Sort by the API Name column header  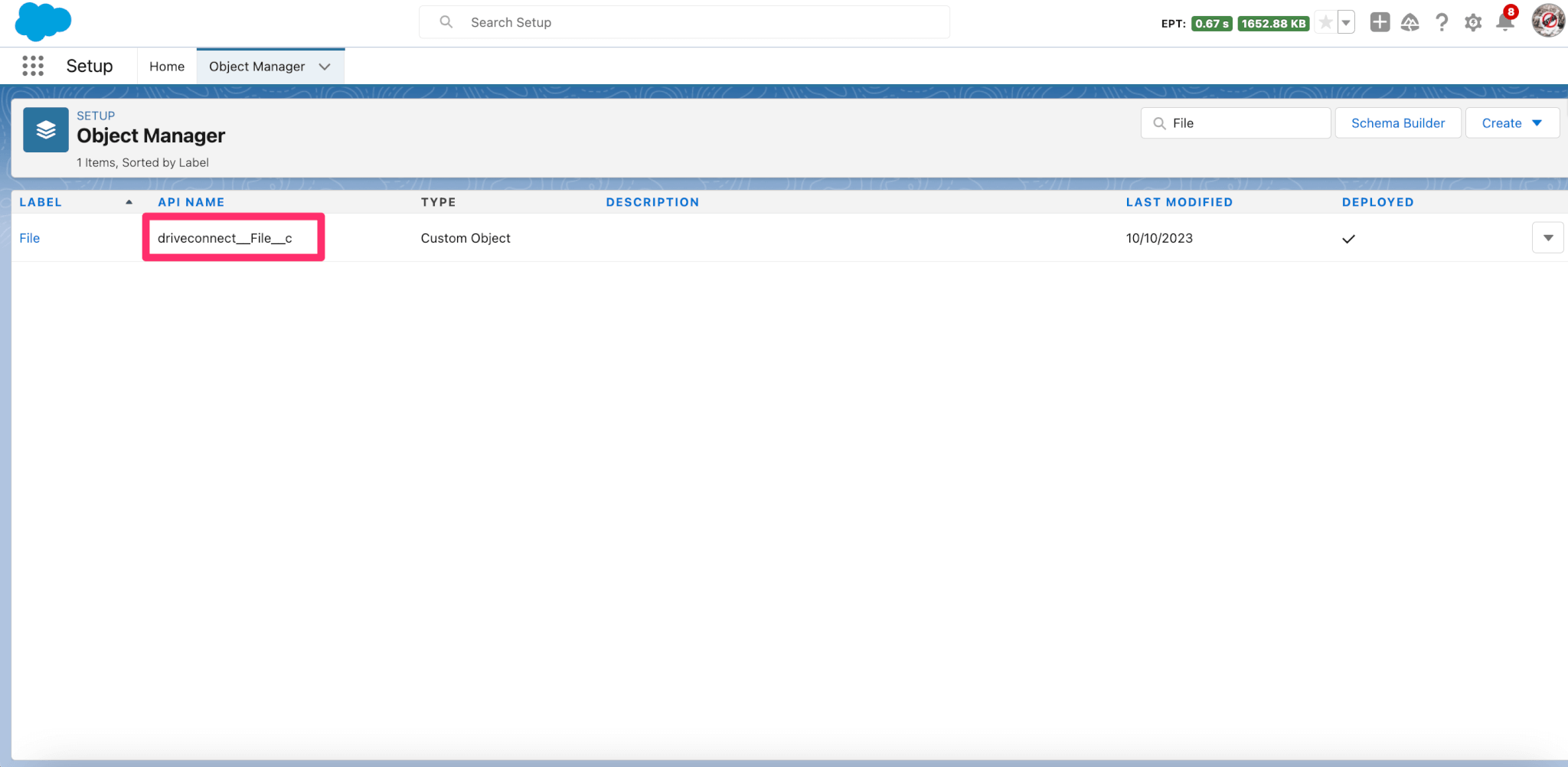pyautogui.click(x=191, y=202)
